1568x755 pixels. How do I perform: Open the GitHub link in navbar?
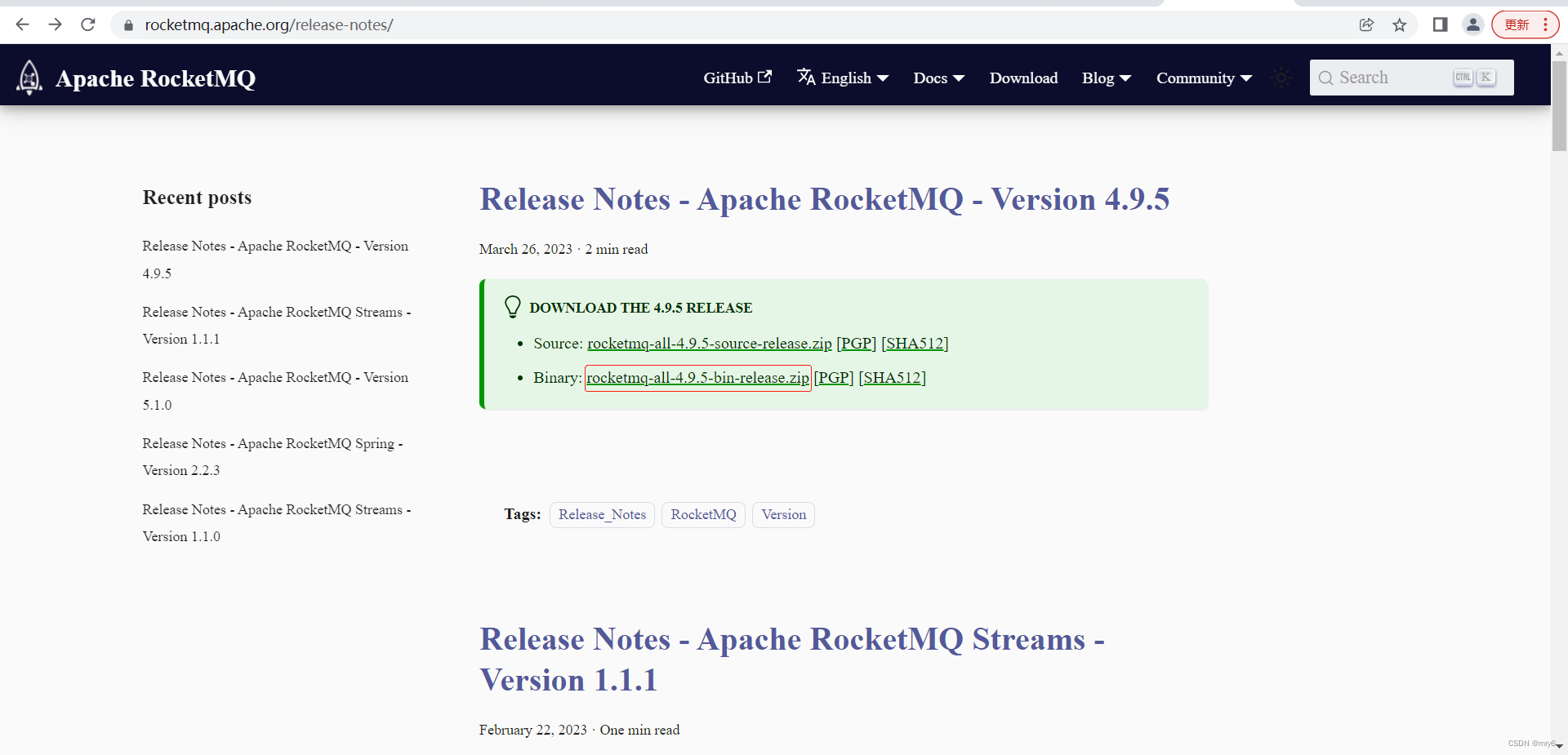pos(737,78)
